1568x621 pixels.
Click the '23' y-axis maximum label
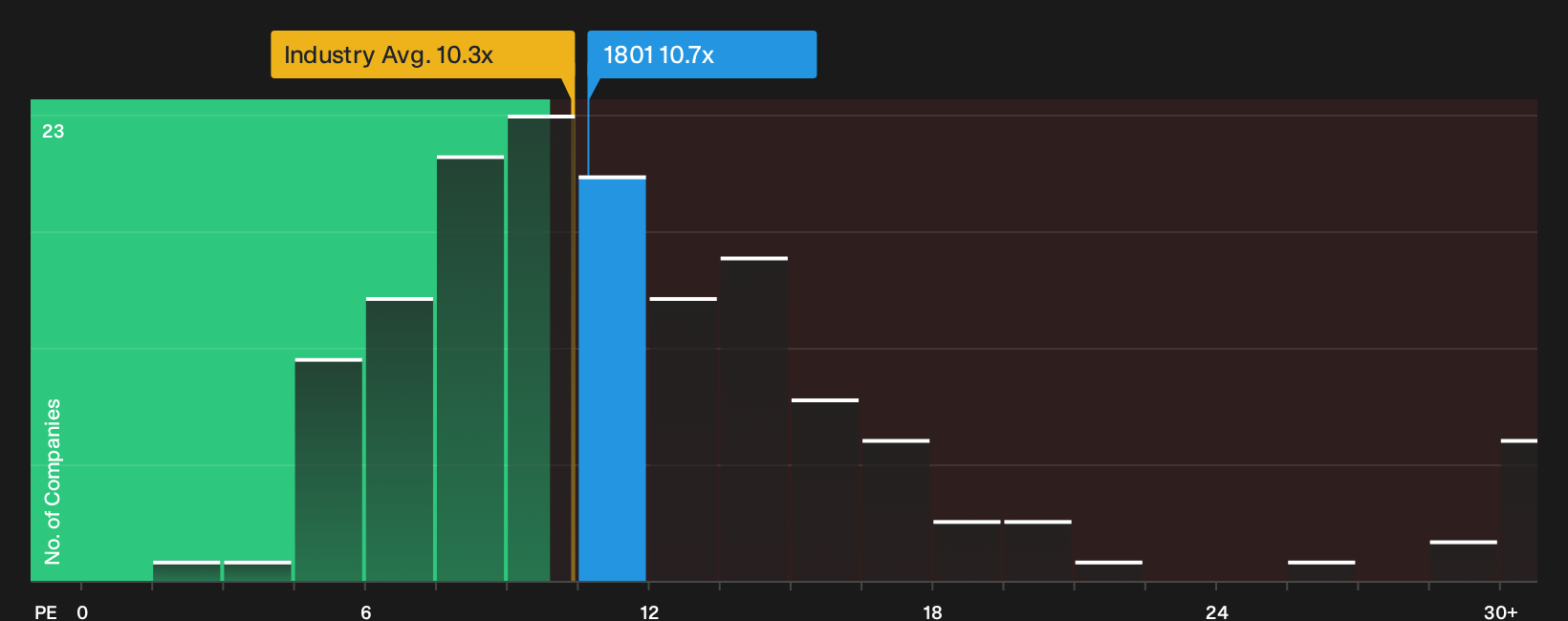tap(53, 131)
